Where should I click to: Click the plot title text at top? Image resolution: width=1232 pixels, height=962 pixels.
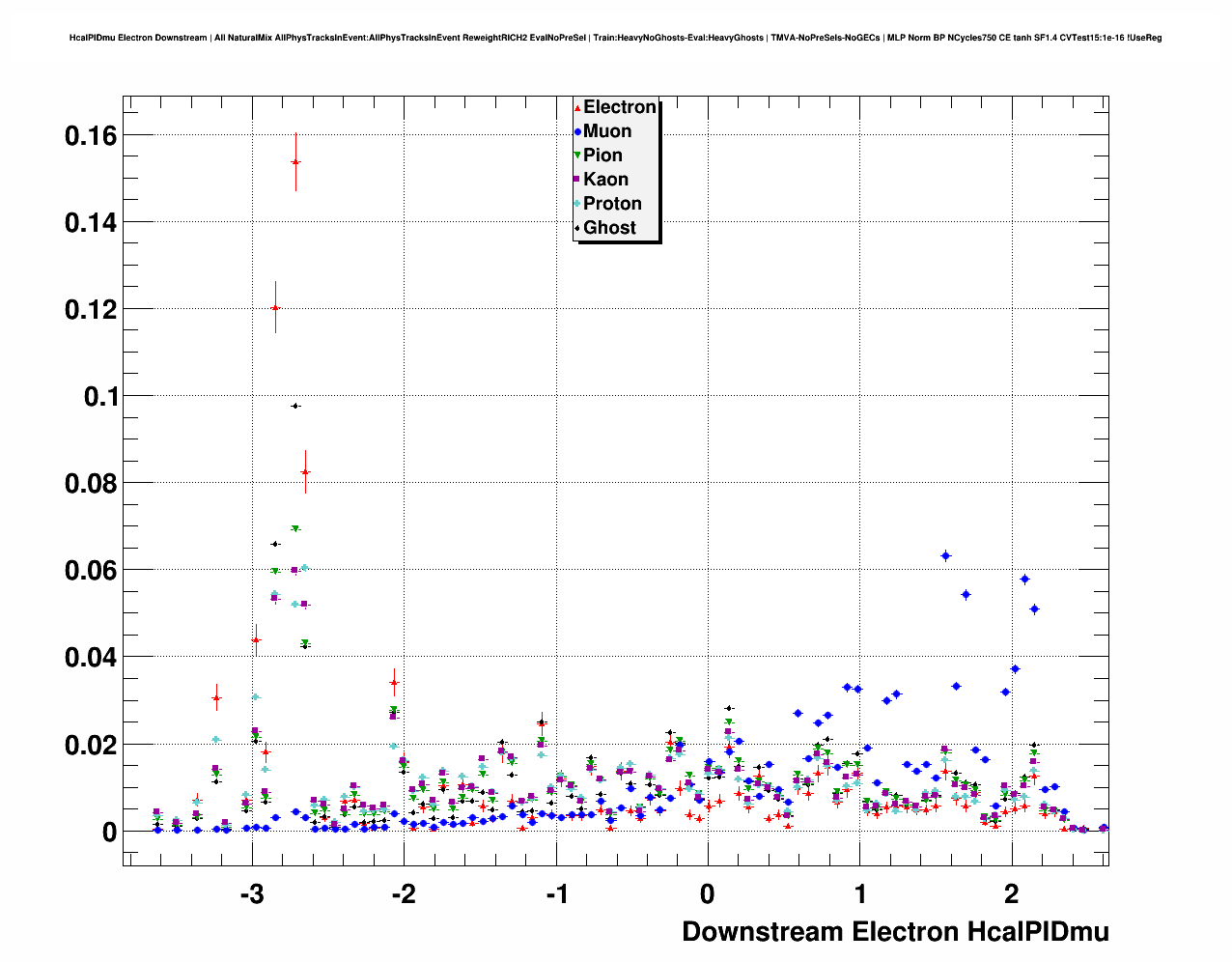coord(615,38)
